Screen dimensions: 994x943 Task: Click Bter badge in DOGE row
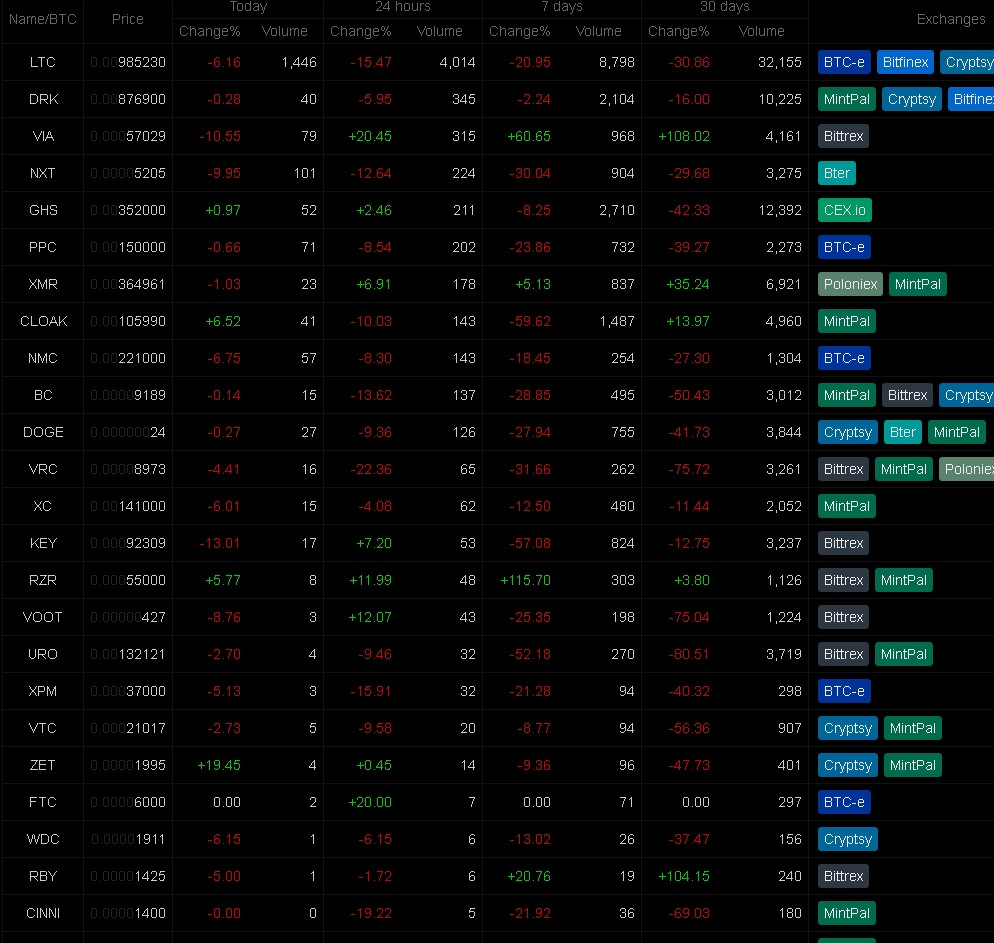tap(903, 432)
